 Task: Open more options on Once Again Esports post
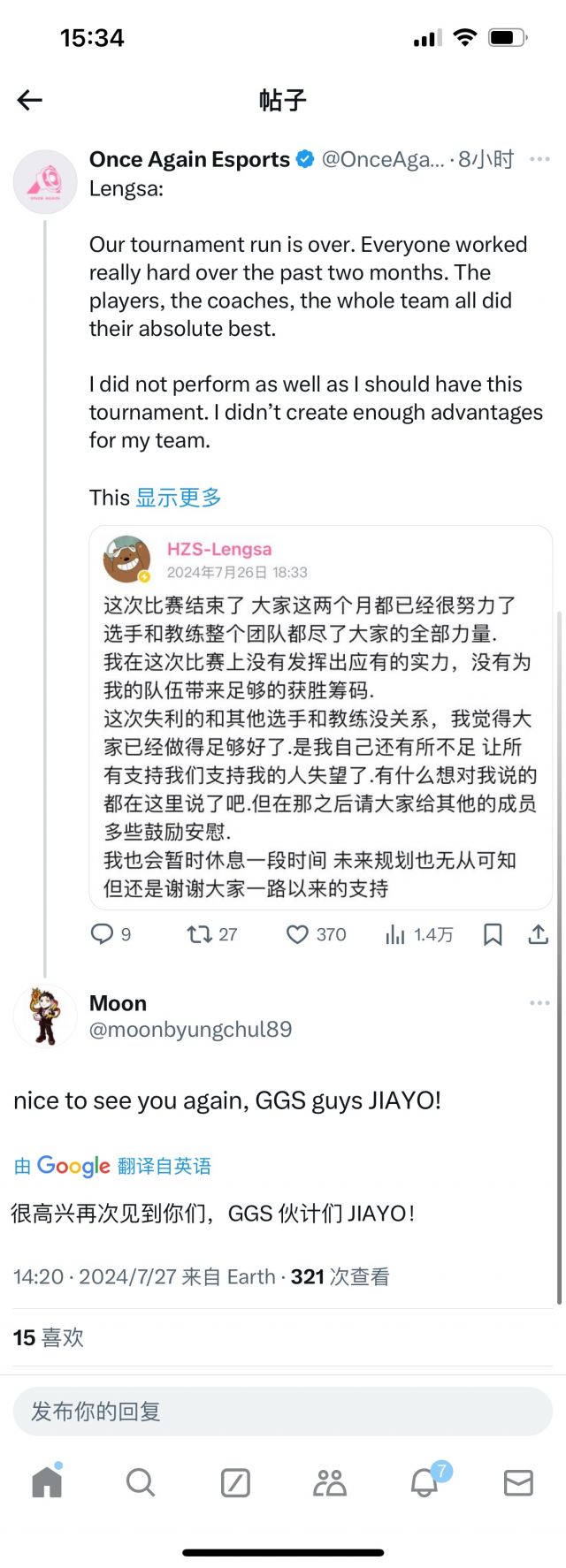tap(539, 159)
